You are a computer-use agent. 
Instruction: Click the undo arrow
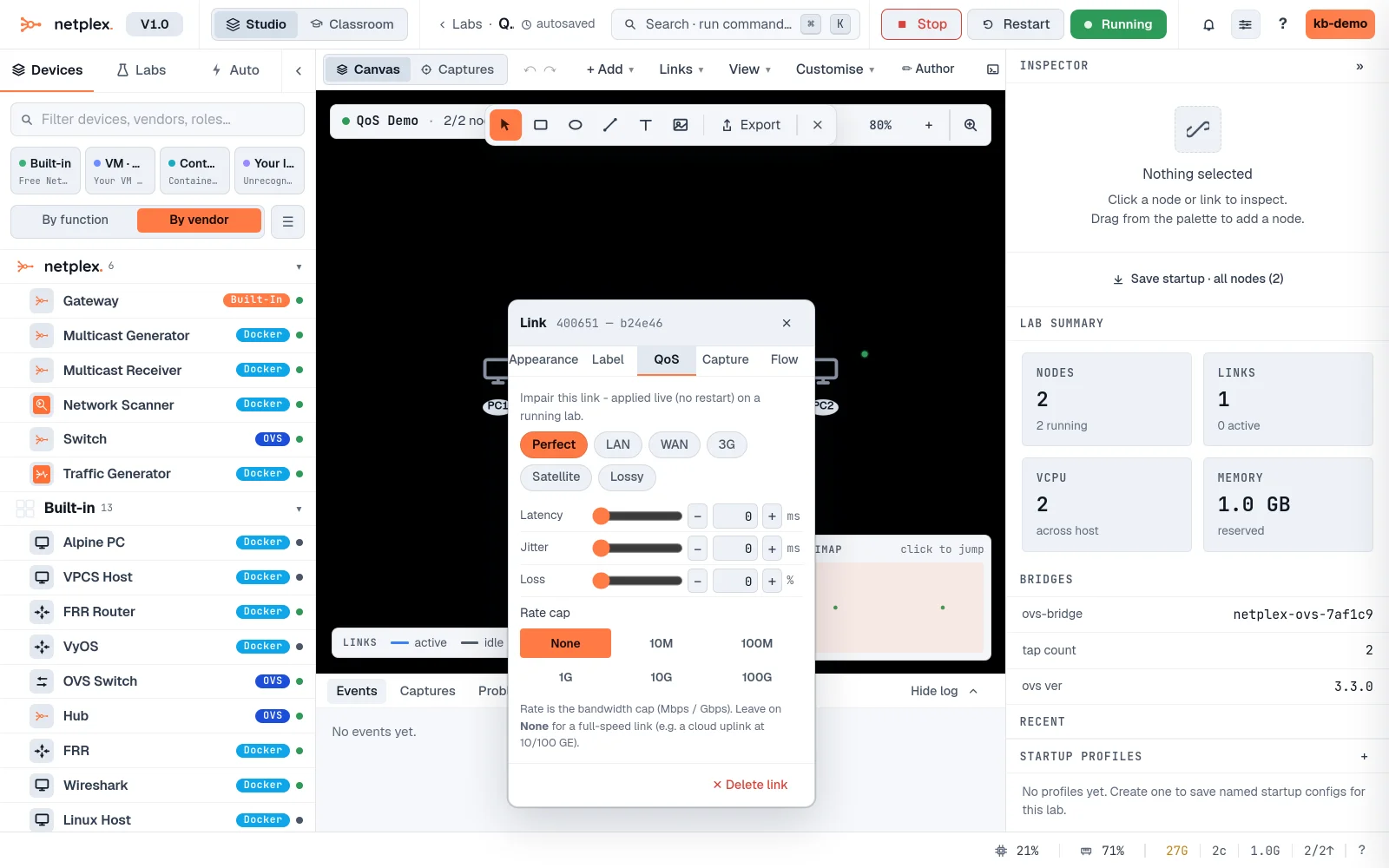(x=530, y=69)
